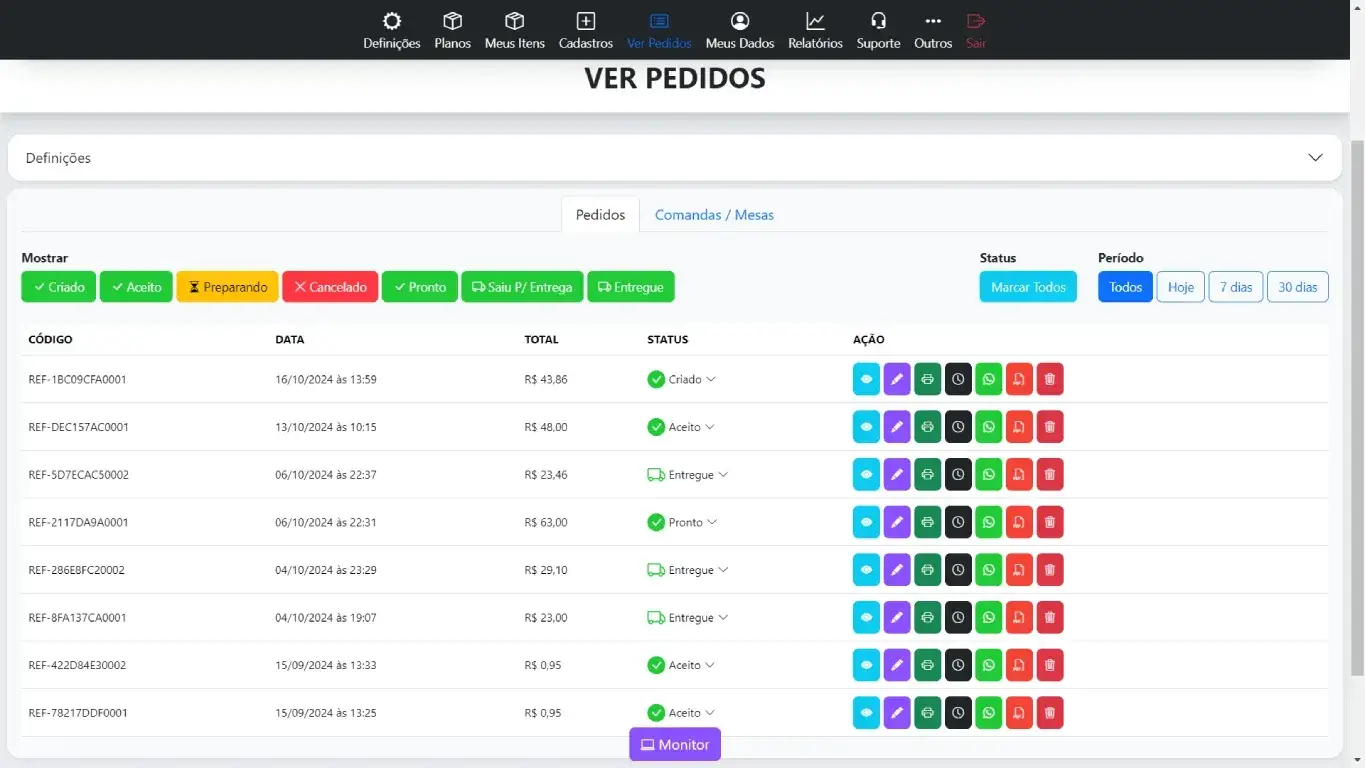Click the trash icon for order REF-422D84E30002
The image size is (1365, 768).
[x=1049, y=665]
